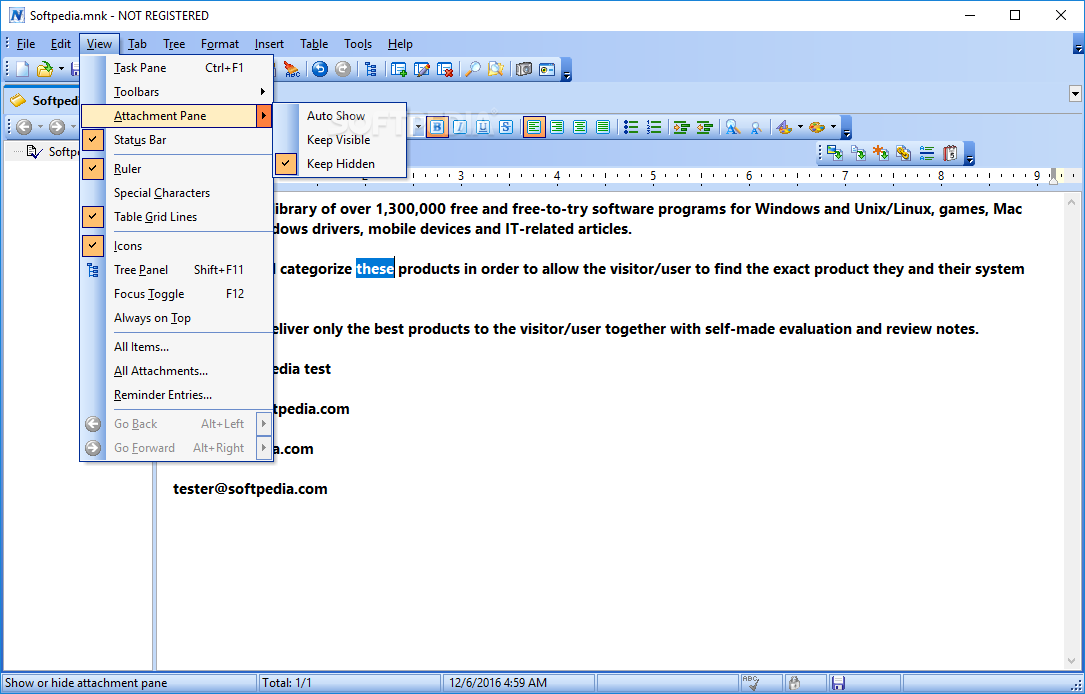Screen dimensions: 1085x694
Task: Toggle Table Grid Lines menu option
Action: coord(177,217)
